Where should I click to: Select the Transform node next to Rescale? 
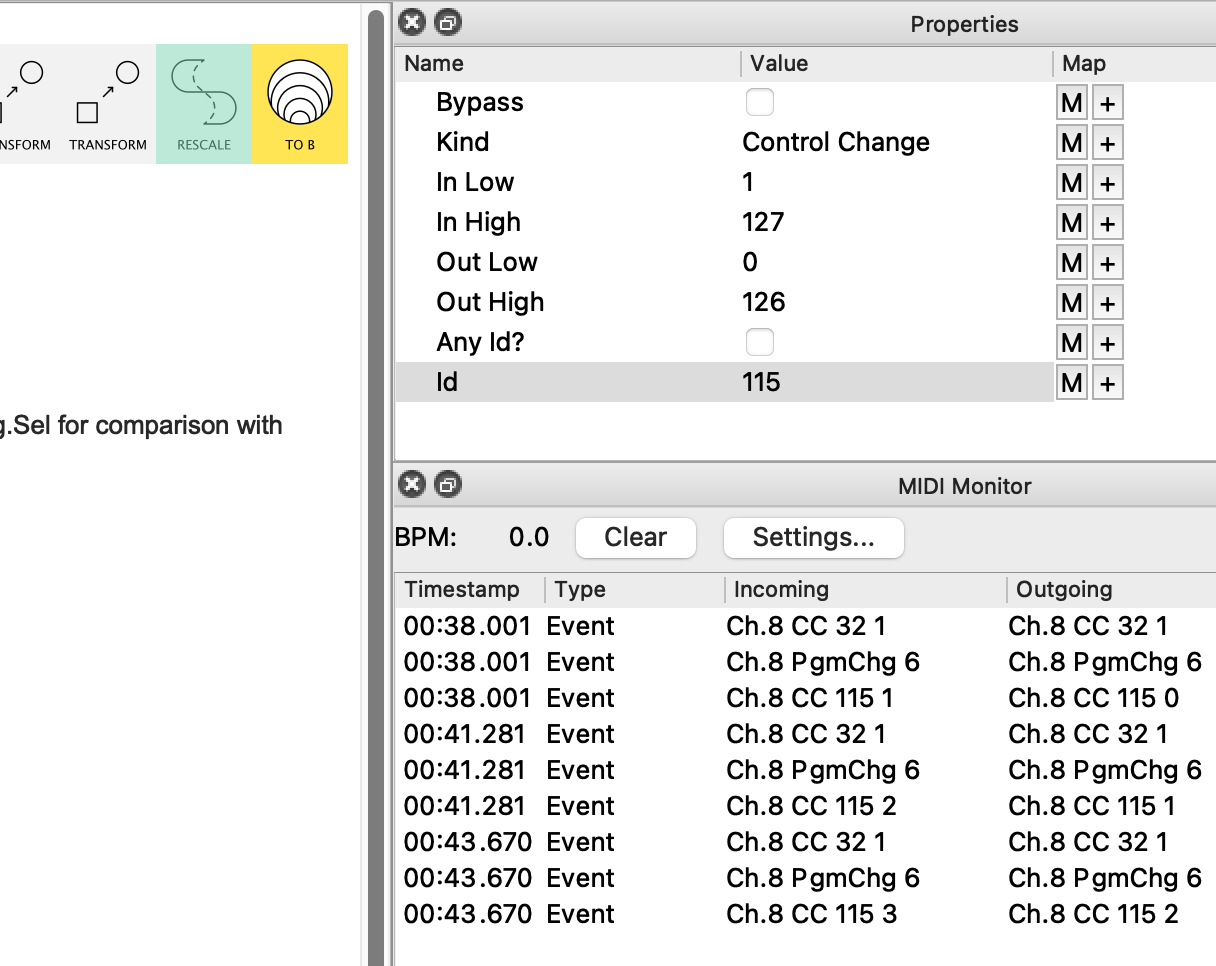point(108,103)
